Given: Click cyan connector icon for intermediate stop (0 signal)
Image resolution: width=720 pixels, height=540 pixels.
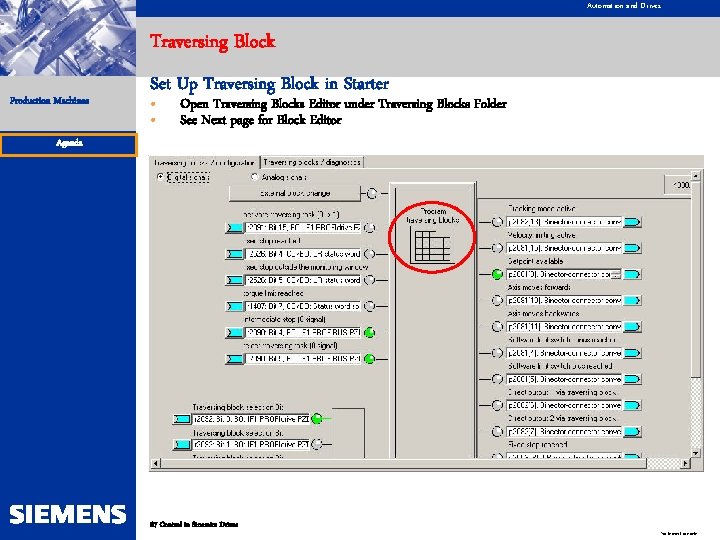Looking at the screenshot, I should [235, 332].
